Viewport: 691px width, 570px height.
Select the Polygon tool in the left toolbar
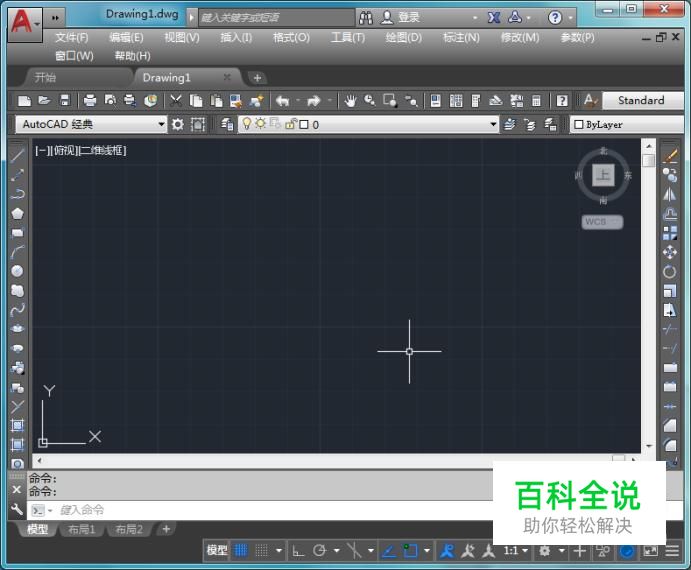(17, 213)
